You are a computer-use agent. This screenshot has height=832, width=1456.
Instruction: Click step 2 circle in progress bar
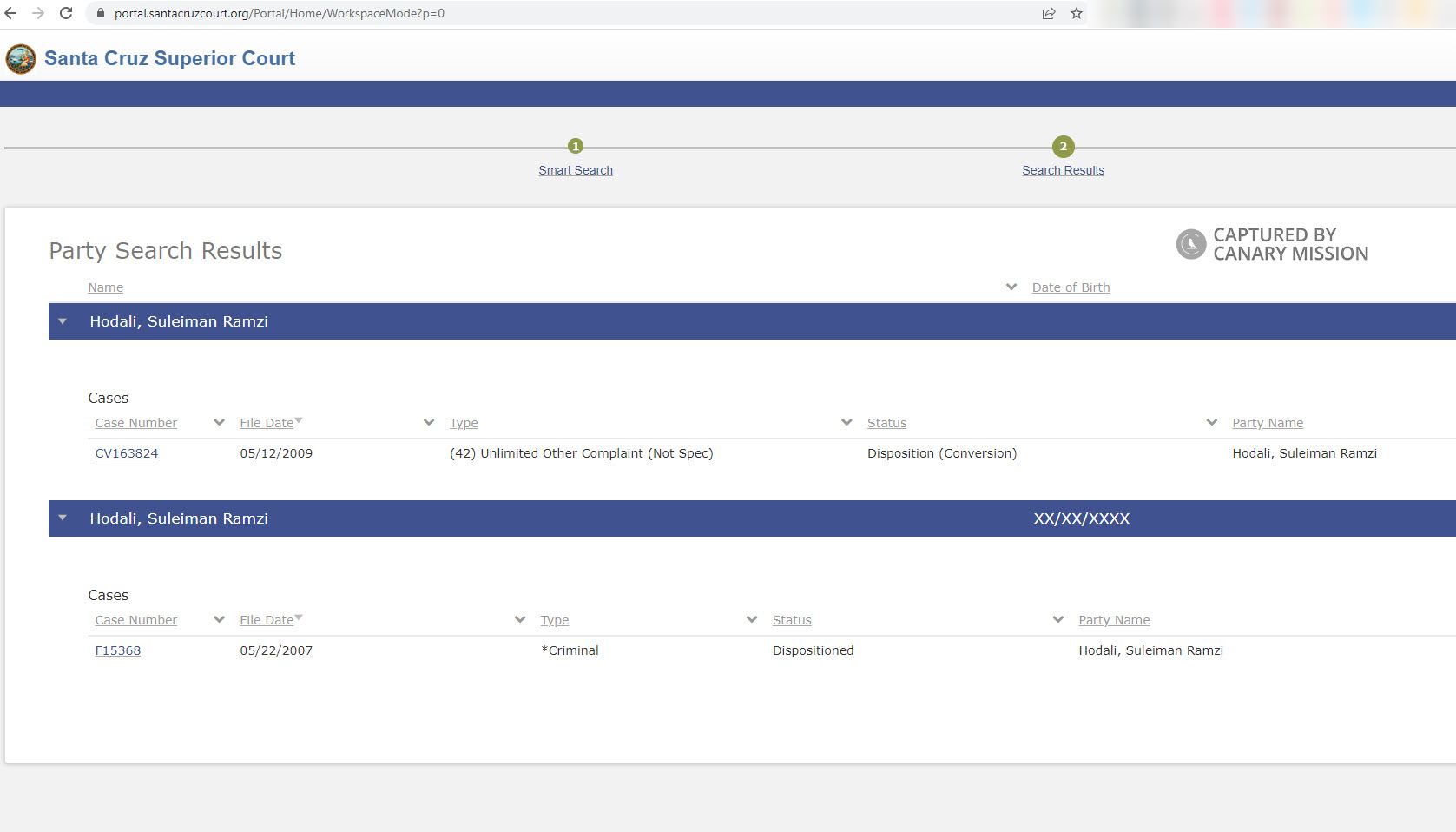pos(1063,147)
